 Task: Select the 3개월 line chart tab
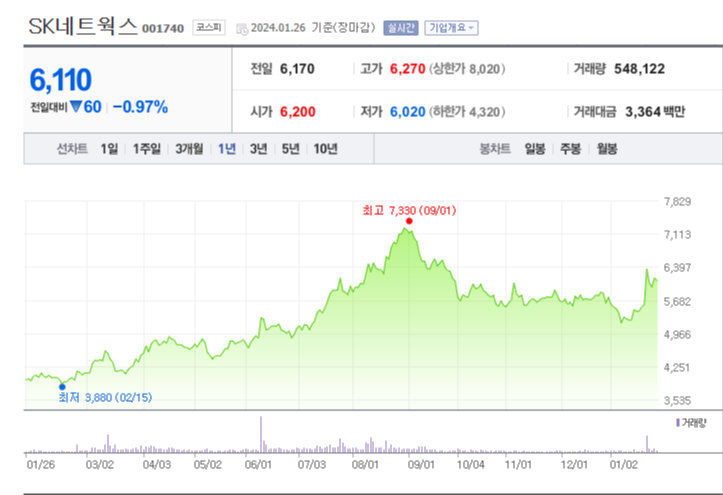189,149
